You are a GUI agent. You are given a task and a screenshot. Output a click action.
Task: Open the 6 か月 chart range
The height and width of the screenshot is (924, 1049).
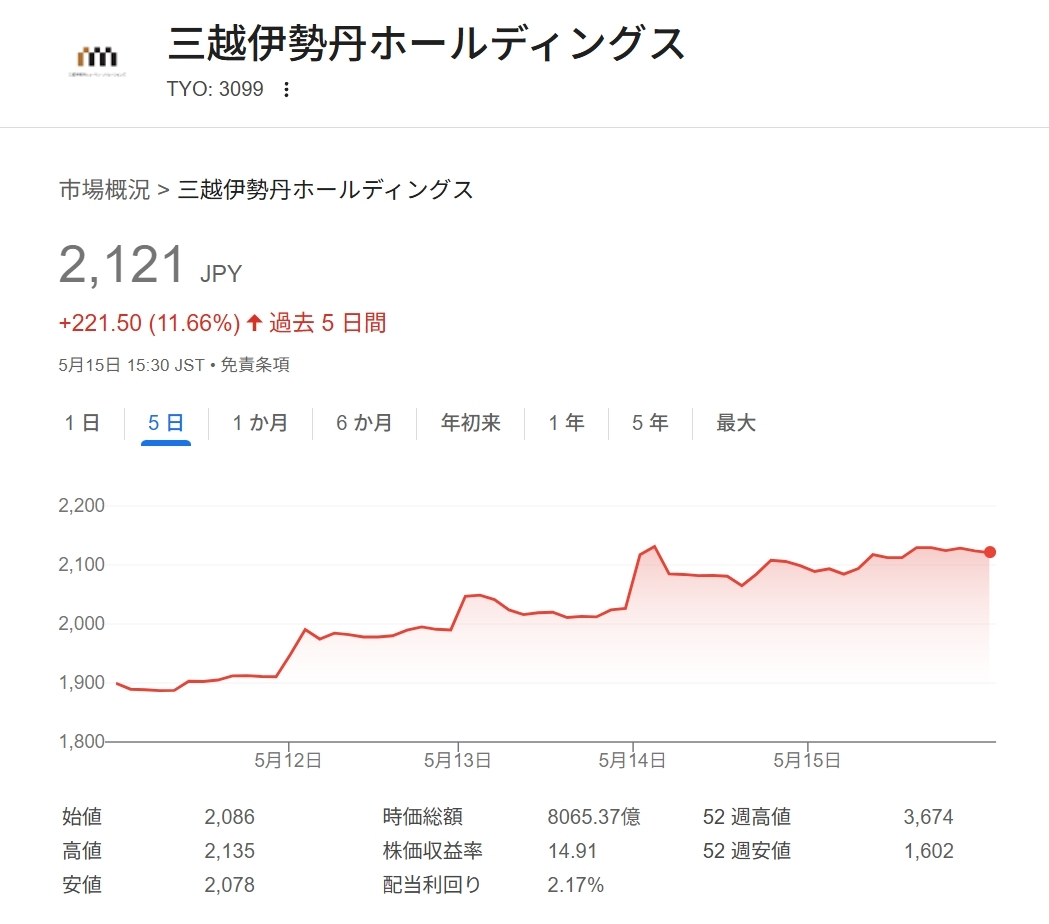click(364, 423)
